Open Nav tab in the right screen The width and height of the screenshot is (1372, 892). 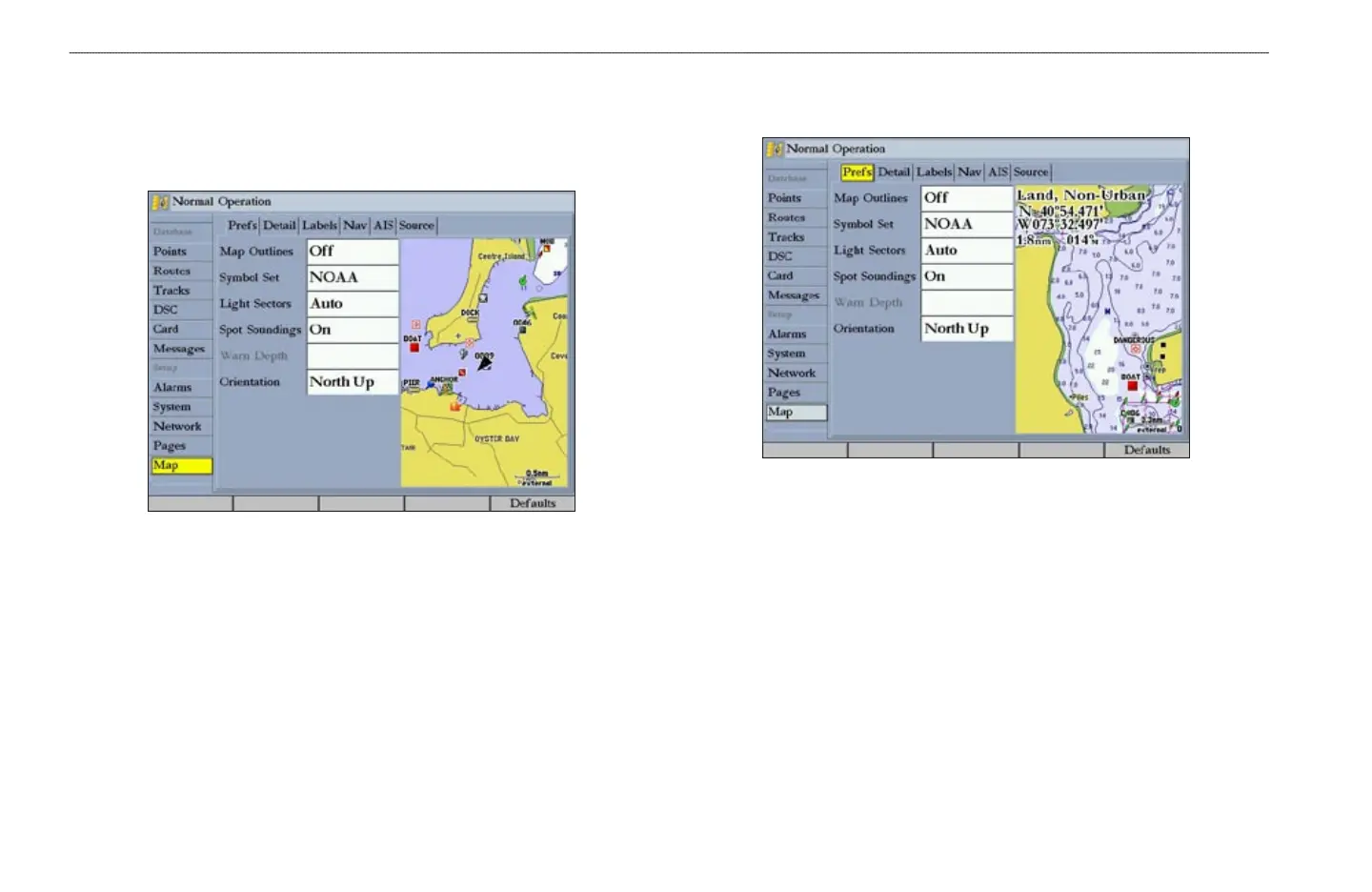[970, 172]
